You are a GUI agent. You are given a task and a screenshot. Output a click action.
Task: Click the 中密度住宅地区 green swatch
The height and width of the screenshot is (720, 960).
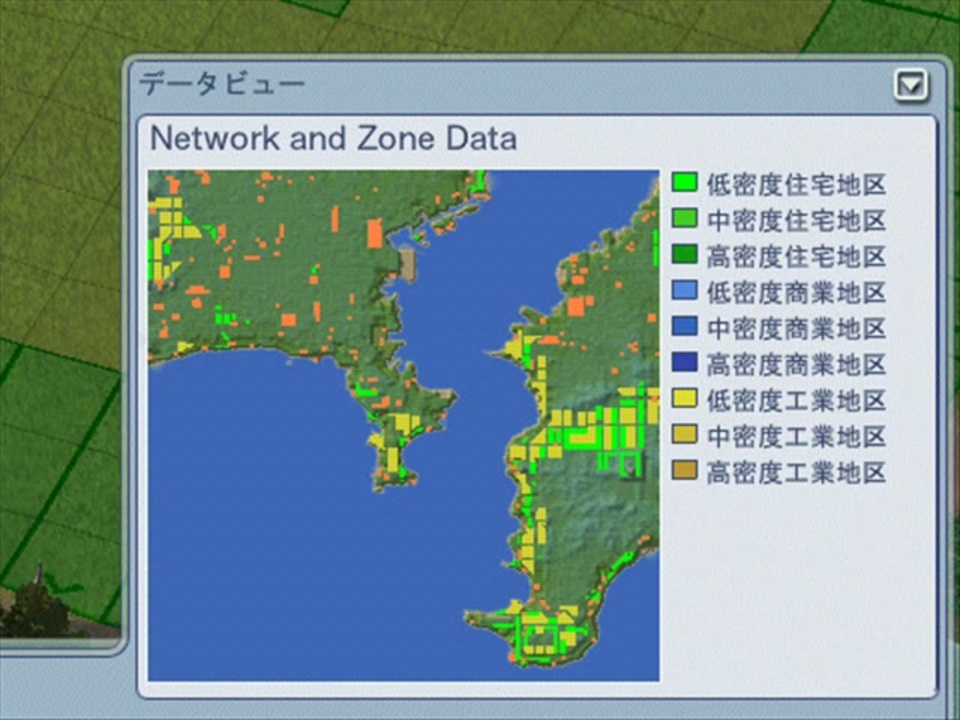(684, 219)
